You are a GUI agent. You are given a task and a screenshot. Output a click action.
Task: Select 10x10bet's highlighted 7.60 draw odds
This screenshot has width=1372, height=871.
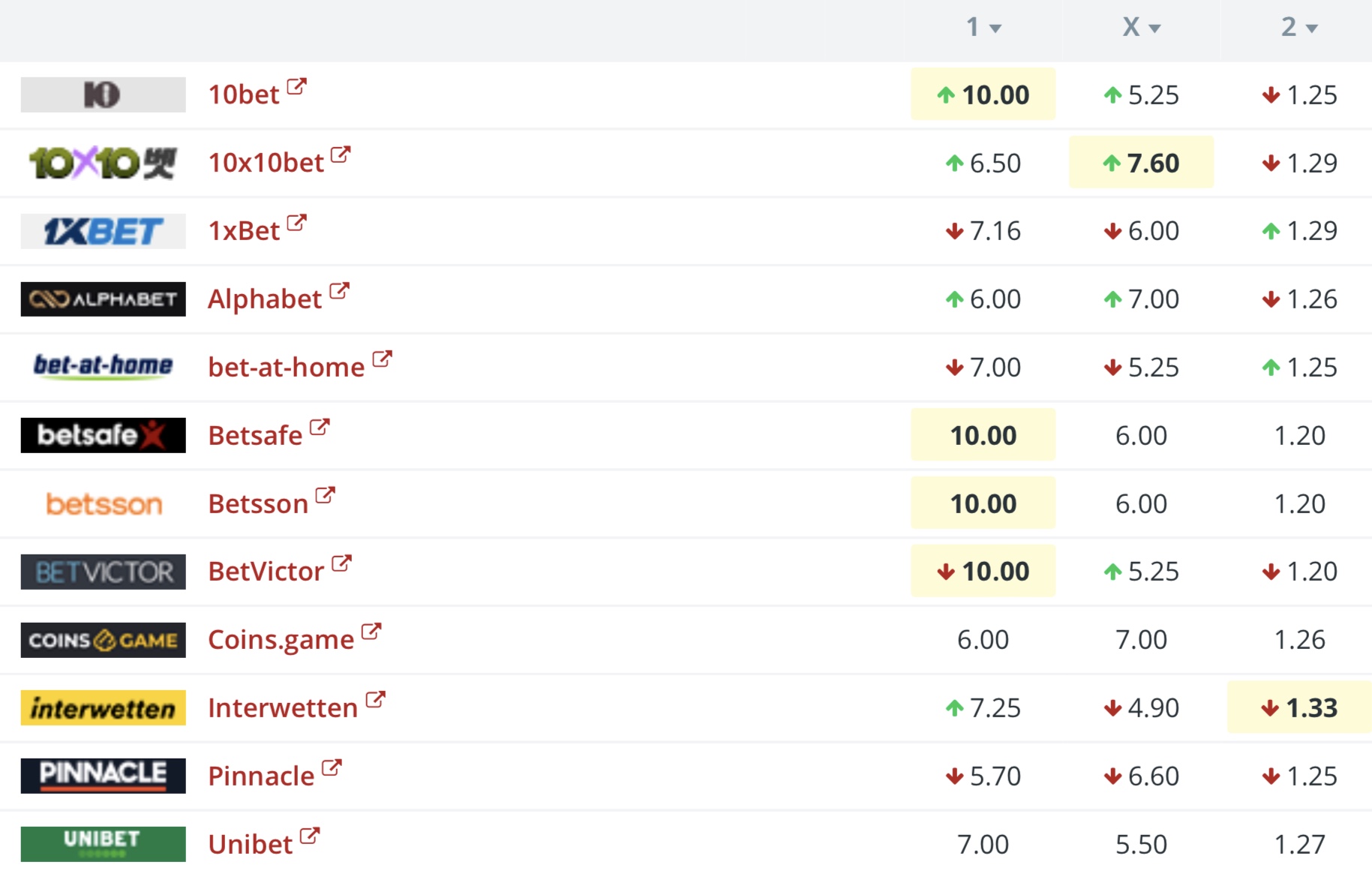pyautogui.click(x=1141, y=163)
